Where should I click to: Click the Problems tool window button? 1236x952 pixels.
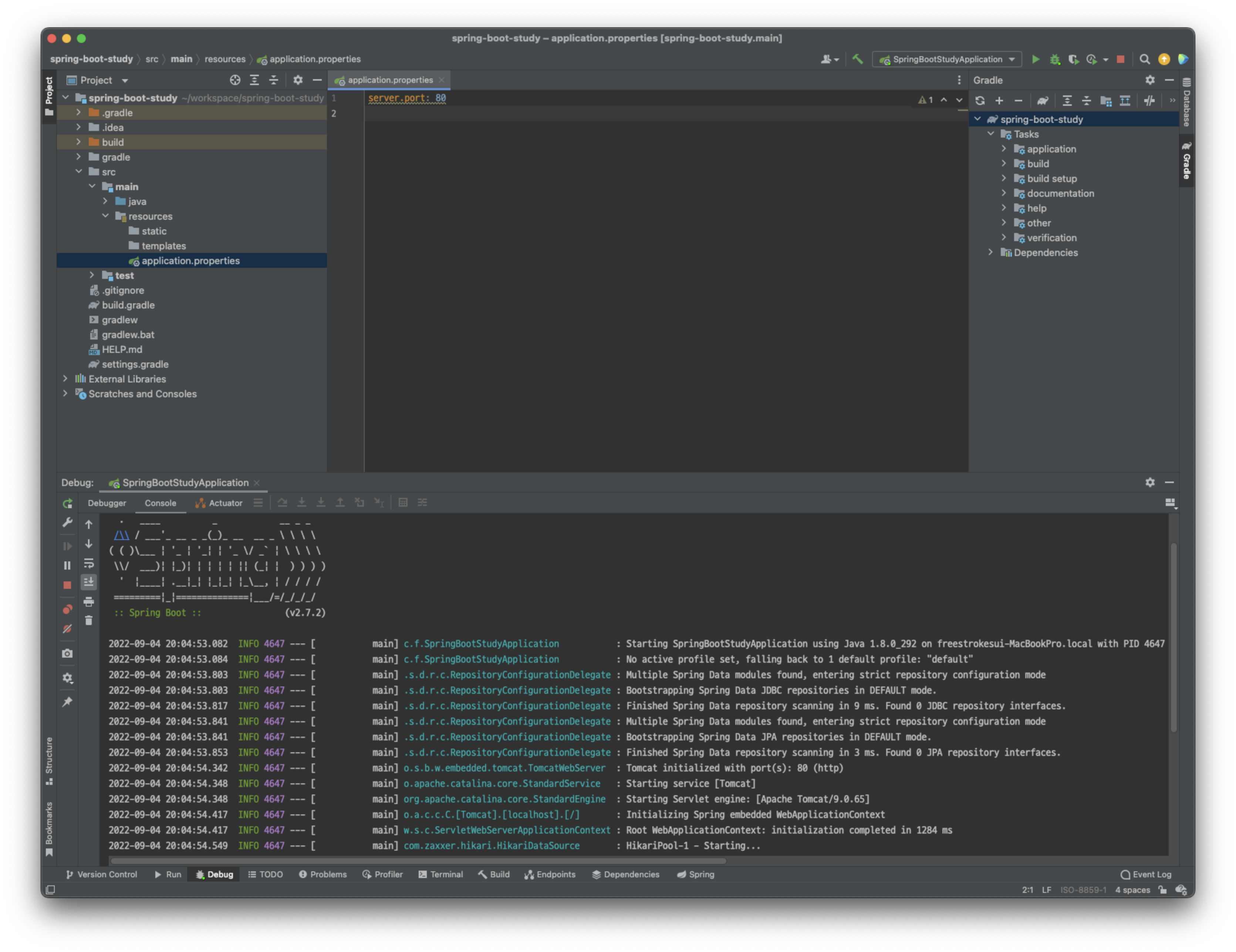point(322,874)
